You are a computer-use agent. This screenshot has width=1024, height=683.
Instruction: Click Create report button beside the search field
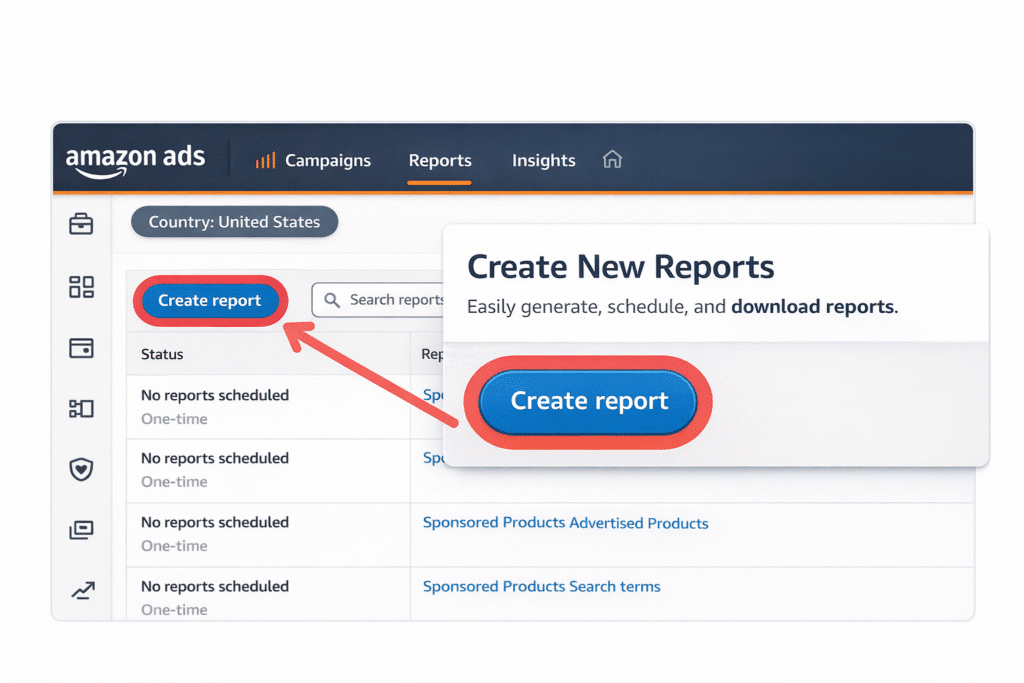[209, 300]
